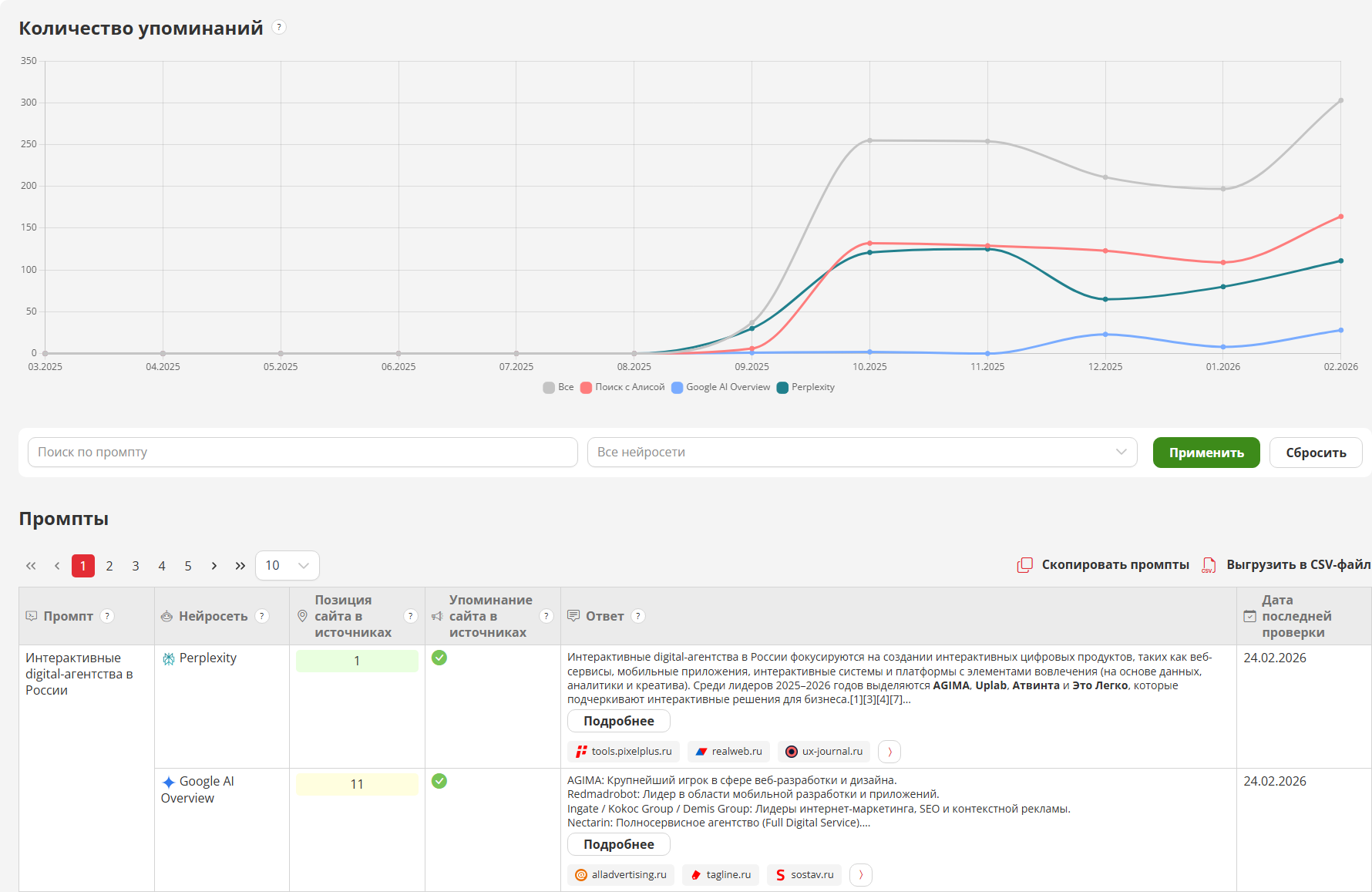Screen dimensions: 1372x892
Task: Click help icon next to Количество упоминаний
Action: [x=279, y=28]
